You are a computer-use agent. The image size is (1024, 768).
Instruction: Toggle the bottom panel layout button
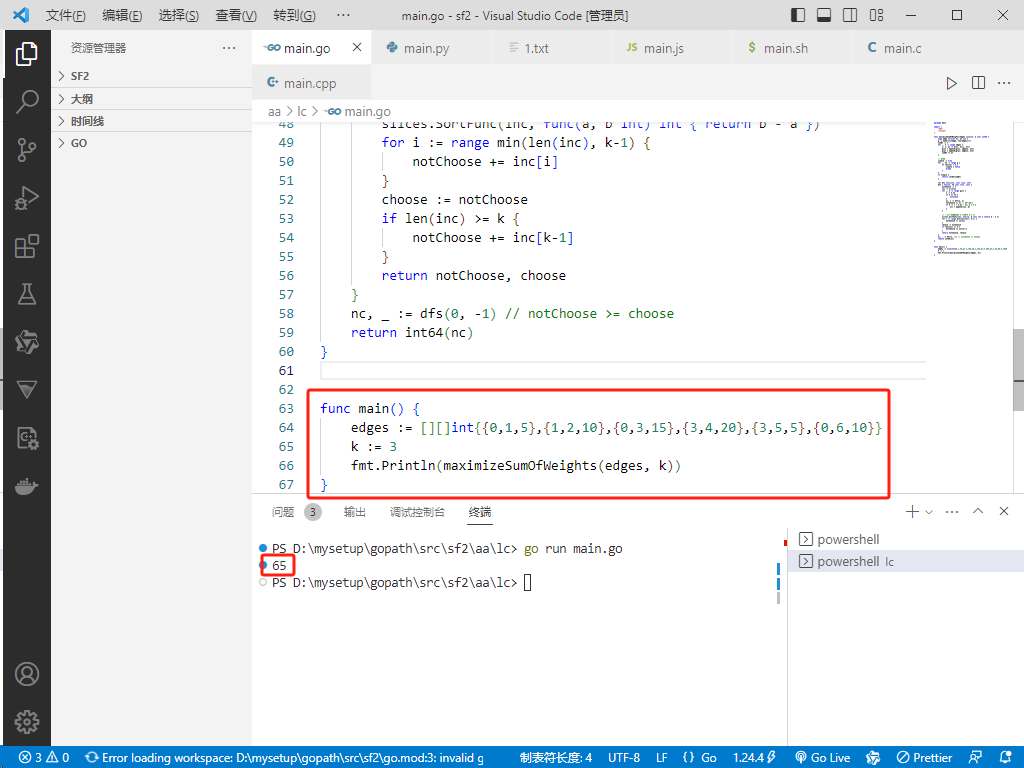(824, 15)
